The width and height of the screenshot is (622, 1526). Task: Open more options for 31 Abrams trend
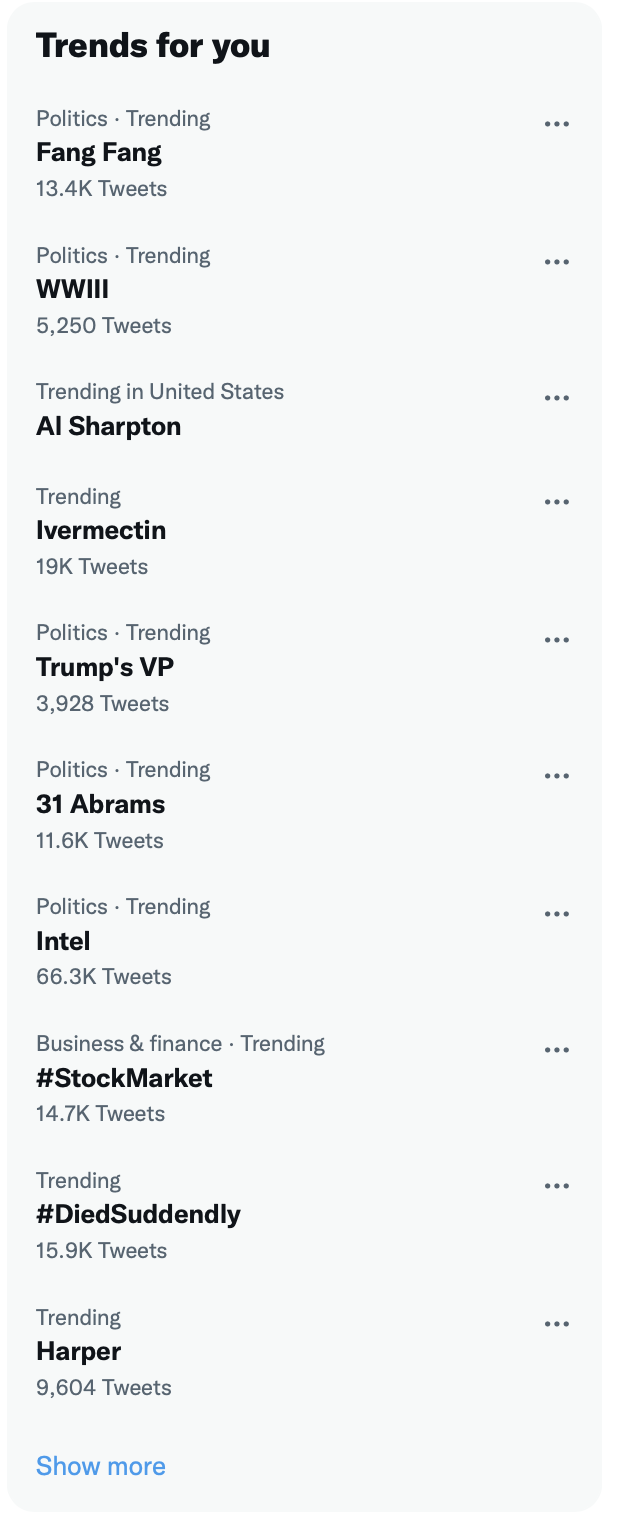[x=556, y=776]
